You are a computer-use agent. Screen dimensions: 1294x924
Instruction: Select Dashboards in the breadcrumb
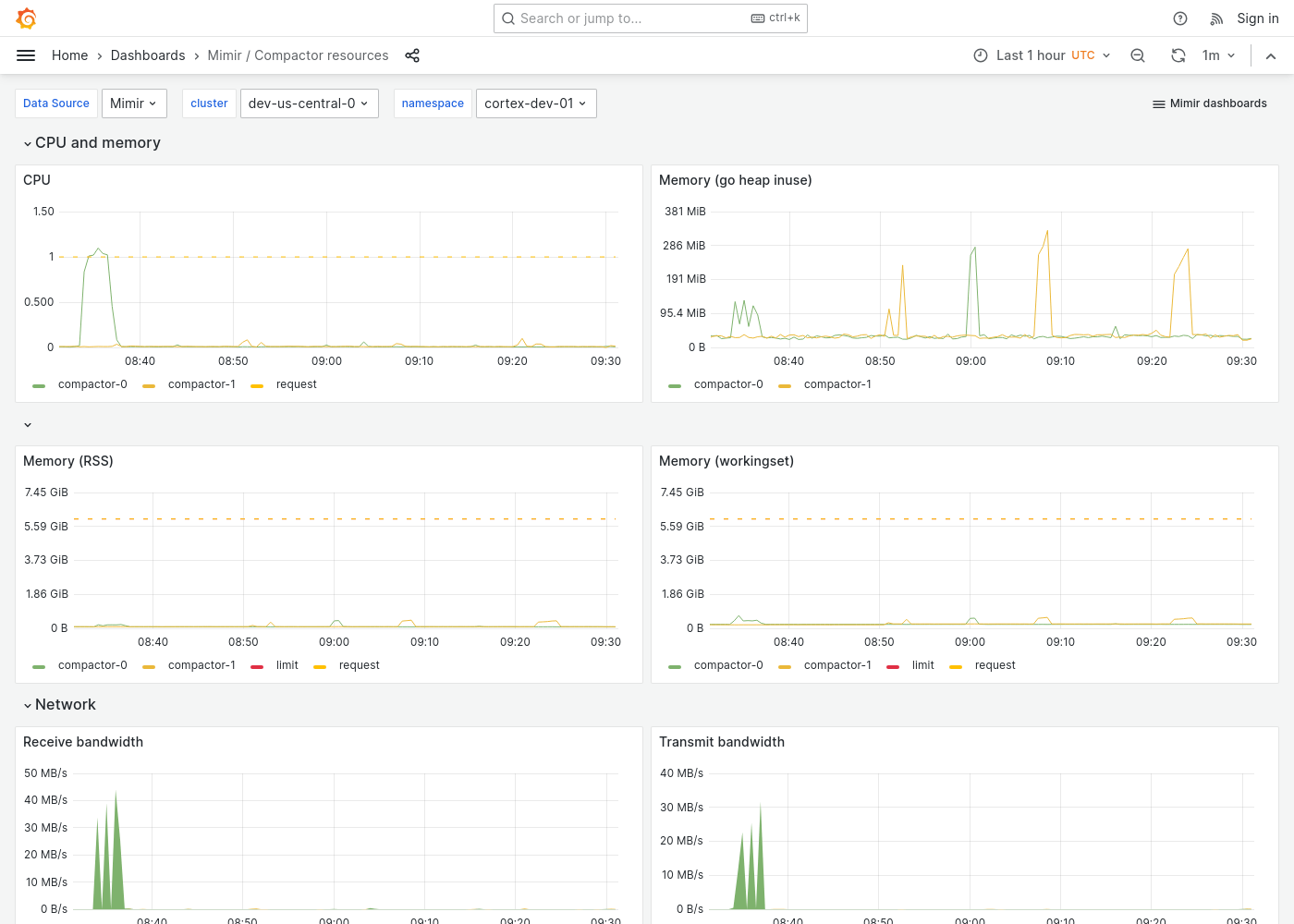[148, 55]
